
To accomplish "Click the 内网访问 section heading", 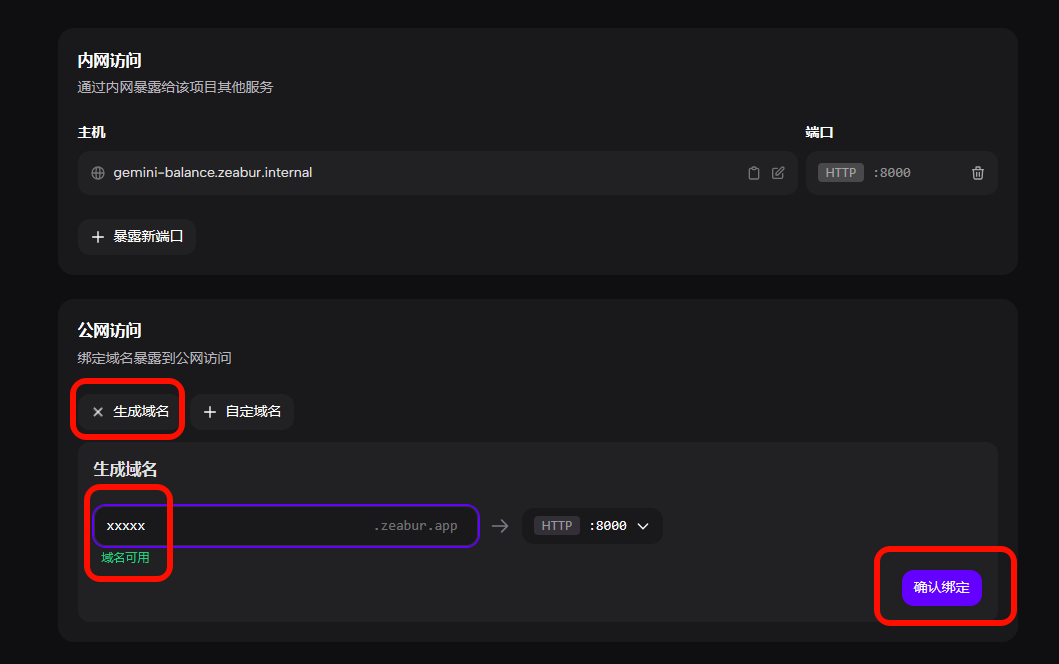I will [109, 62].
